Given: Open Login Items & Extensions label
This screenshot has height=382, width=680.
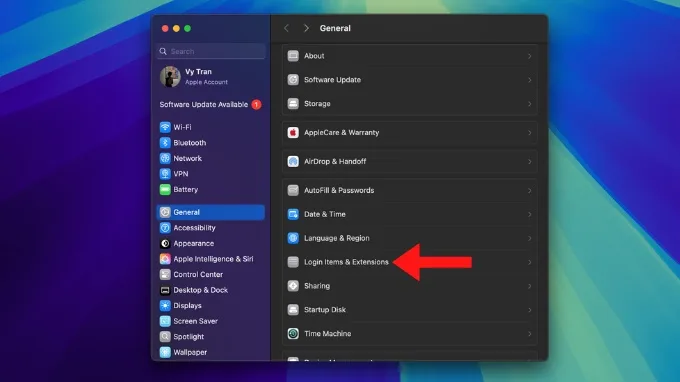Looking at the screenshot, I should click(x=346, y=262).
